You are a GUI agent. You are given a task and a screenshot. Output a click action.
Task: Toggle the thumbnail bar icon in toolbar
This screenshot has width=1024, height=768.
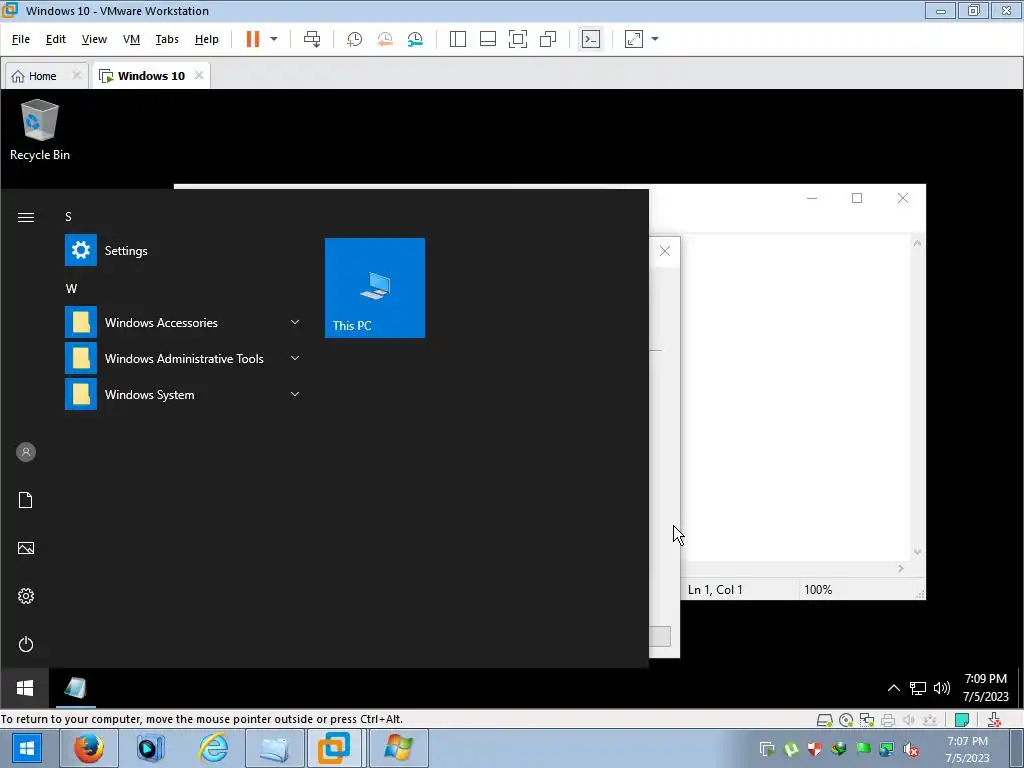point(488,39)
